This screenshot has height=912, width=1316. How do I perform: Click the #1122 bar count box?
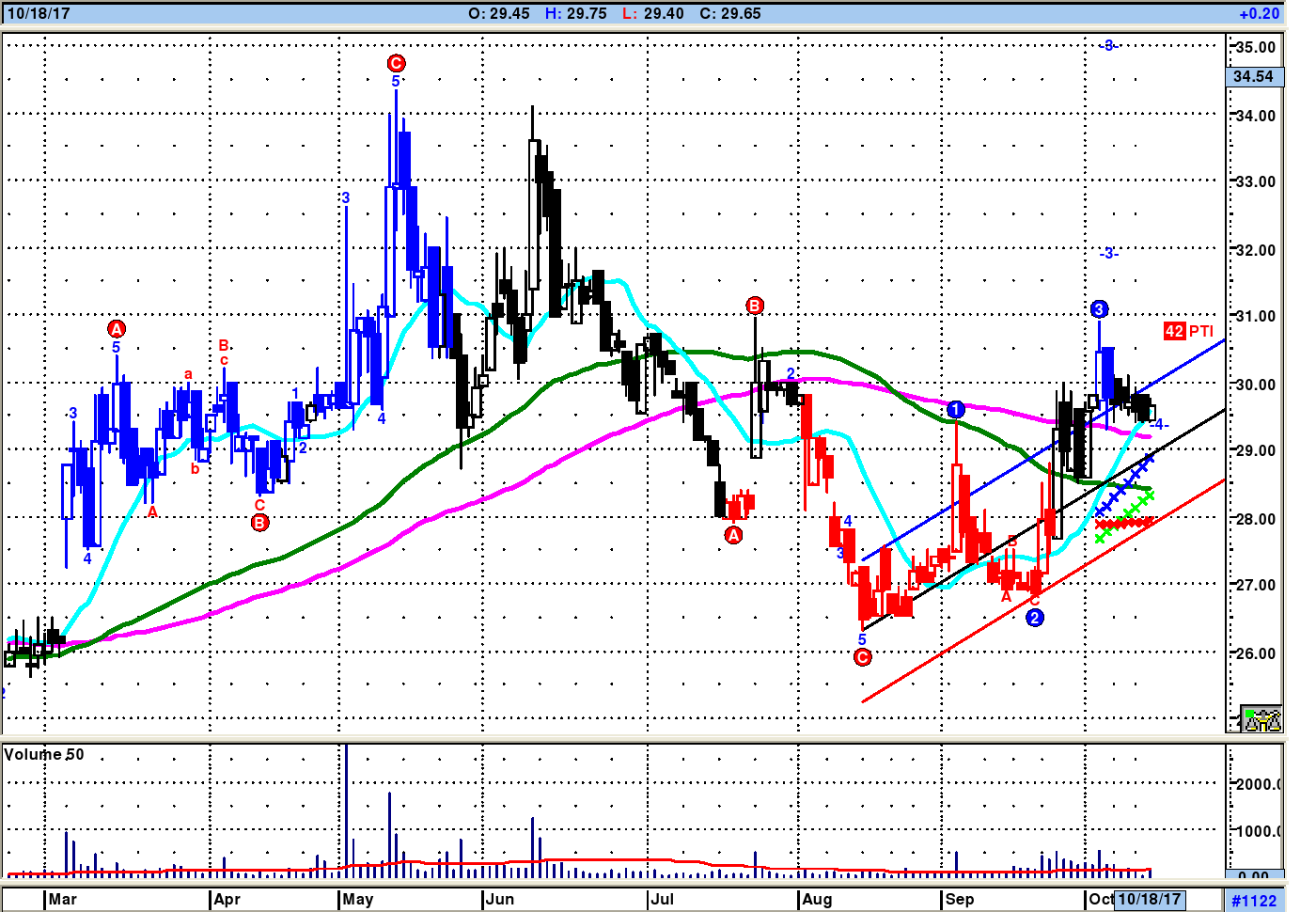[x=1254, y=901]
